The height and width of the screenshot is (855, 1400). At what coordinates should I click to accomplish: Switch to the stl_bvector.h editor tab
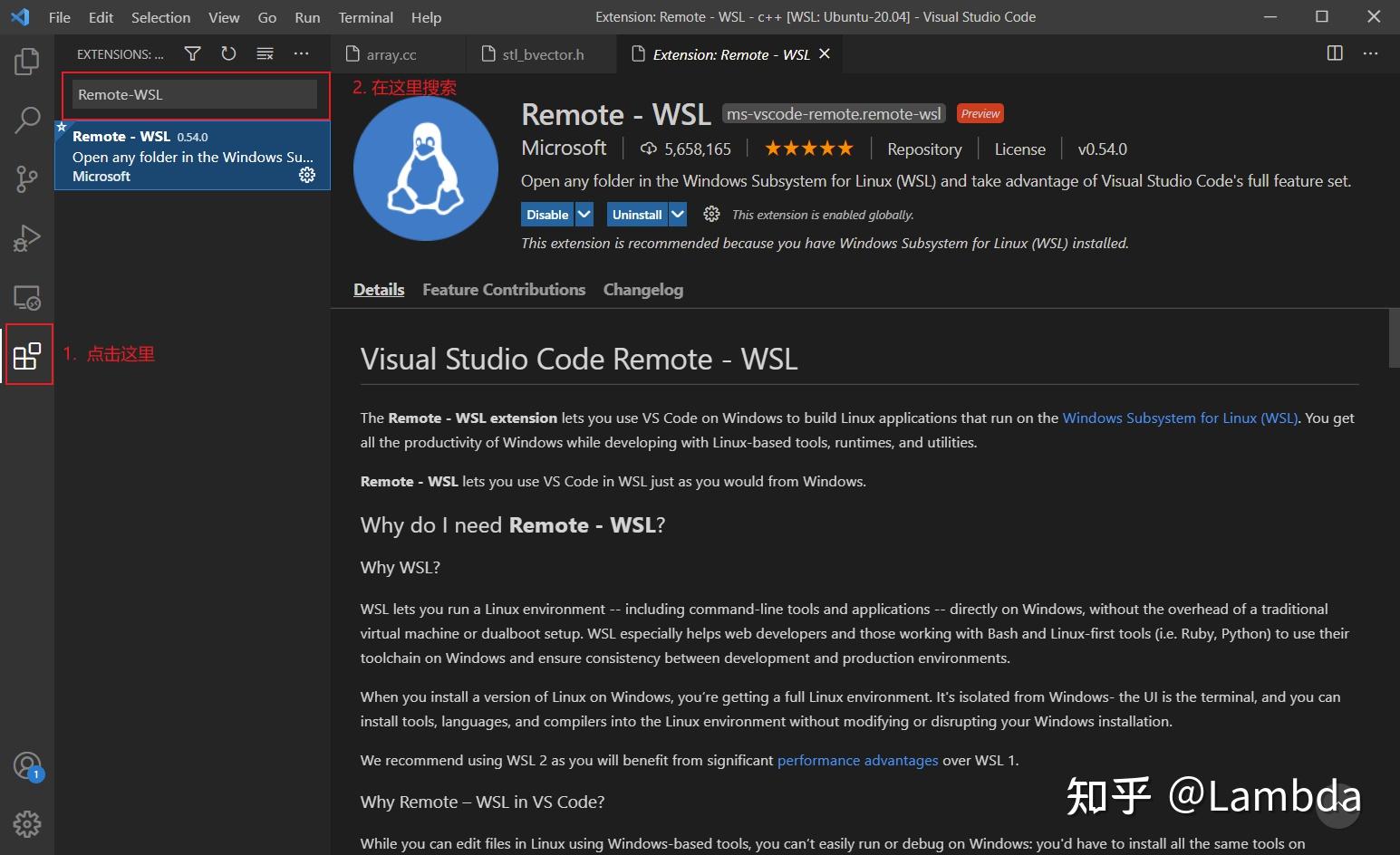[x=545, y=53]
